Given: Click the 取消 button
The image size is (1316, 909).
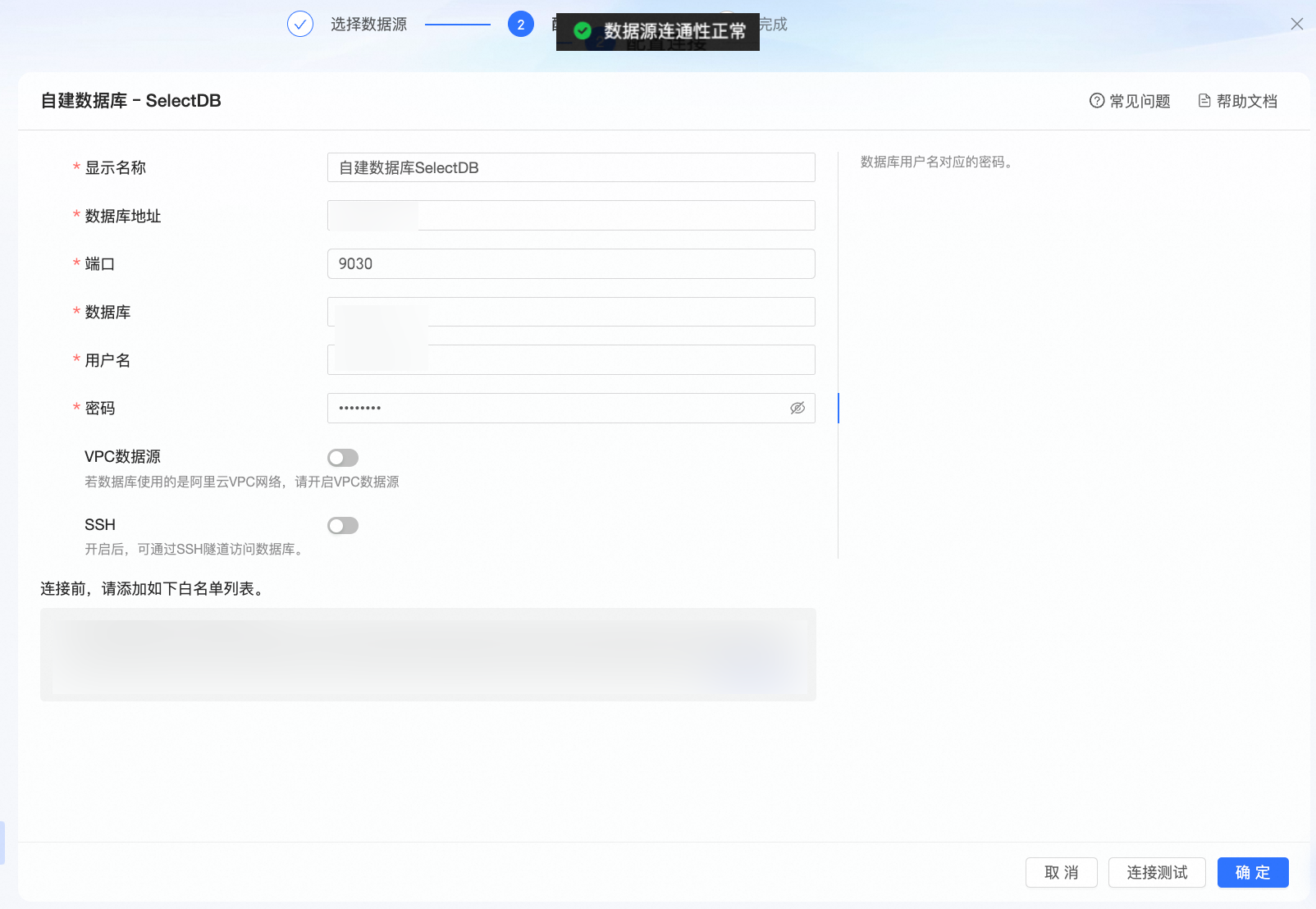Looking at the screenshot, I should [1062, 872].
